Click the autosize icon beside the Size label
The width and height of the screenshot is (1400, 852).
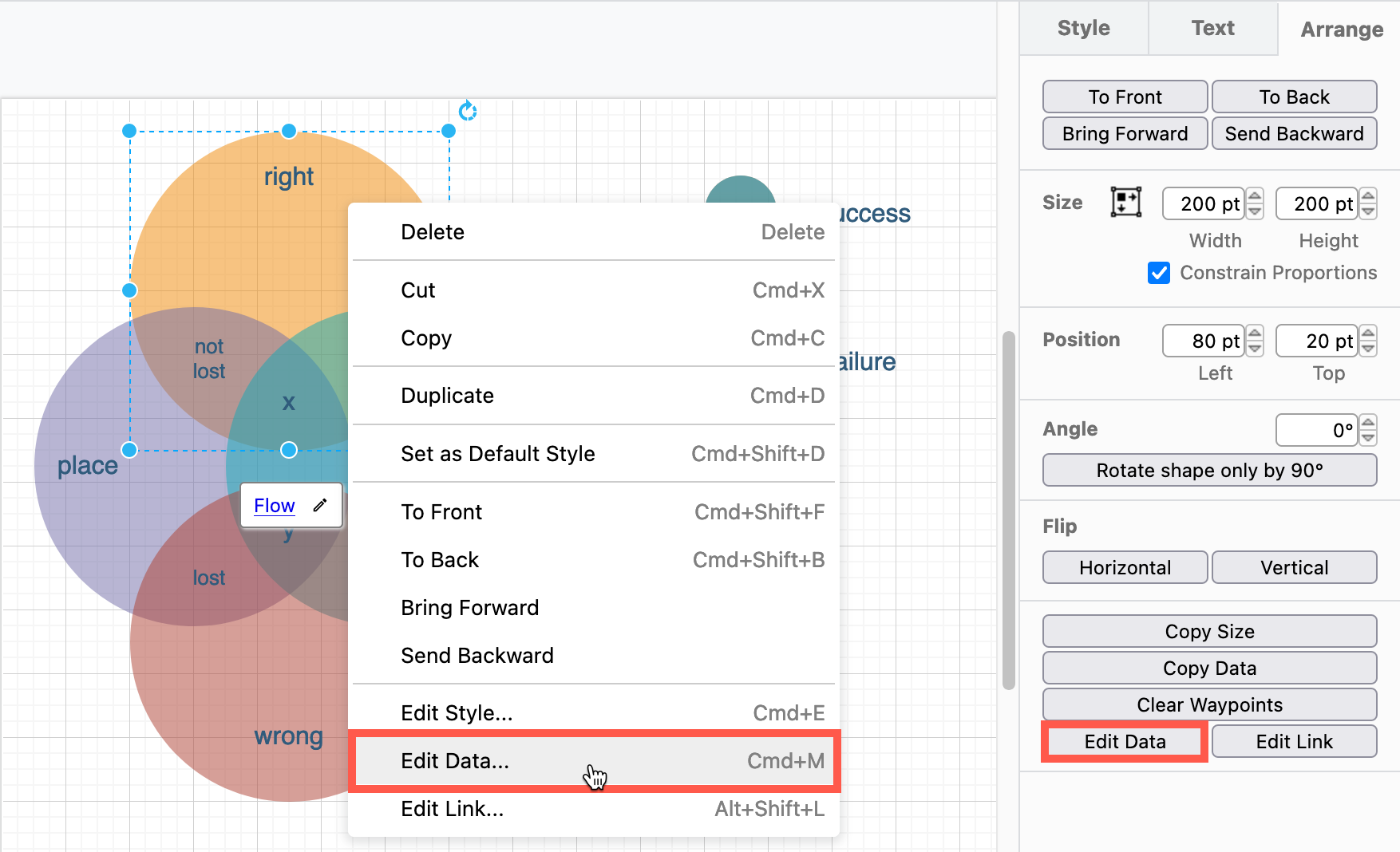[x=1125, y=203]
